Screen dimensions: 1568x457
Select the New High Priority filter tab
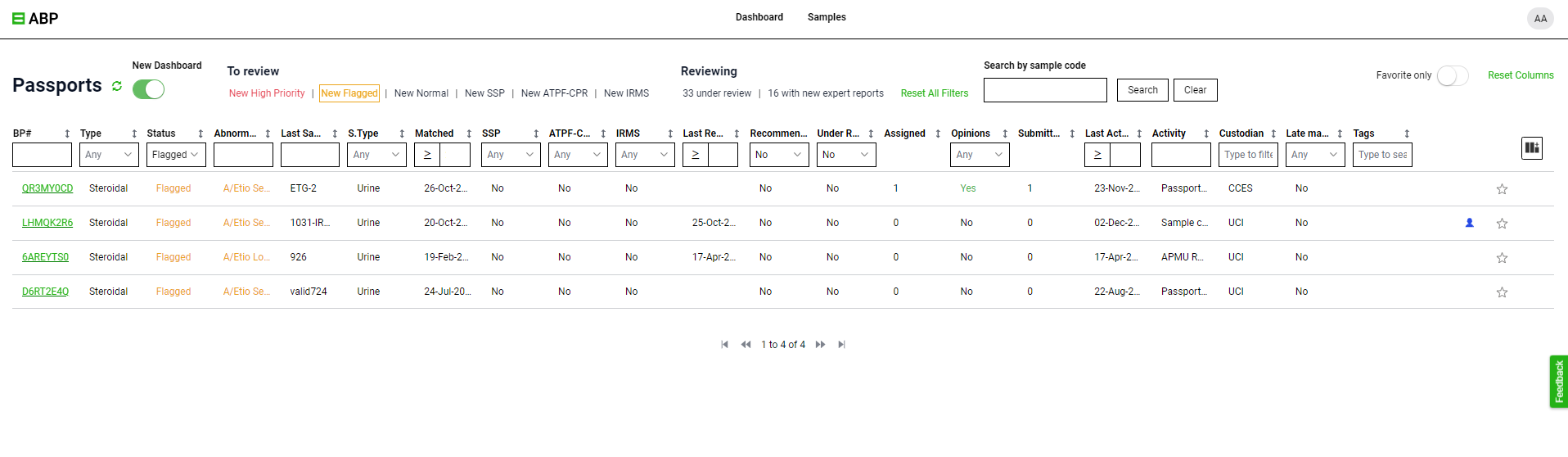(x=267, y=93)
